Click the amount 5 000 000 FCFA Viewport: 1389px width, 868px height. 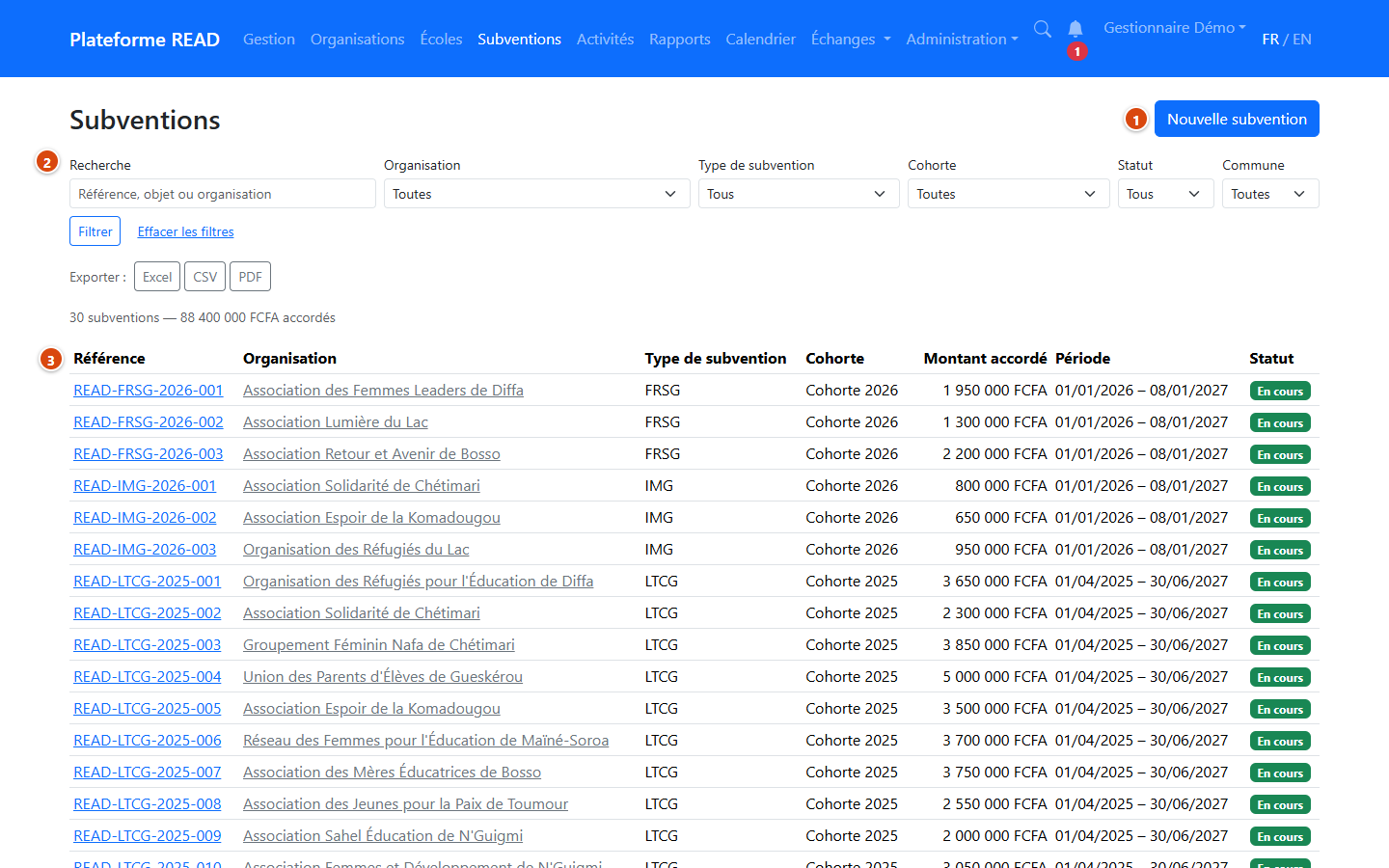click(x=995, y=676)
